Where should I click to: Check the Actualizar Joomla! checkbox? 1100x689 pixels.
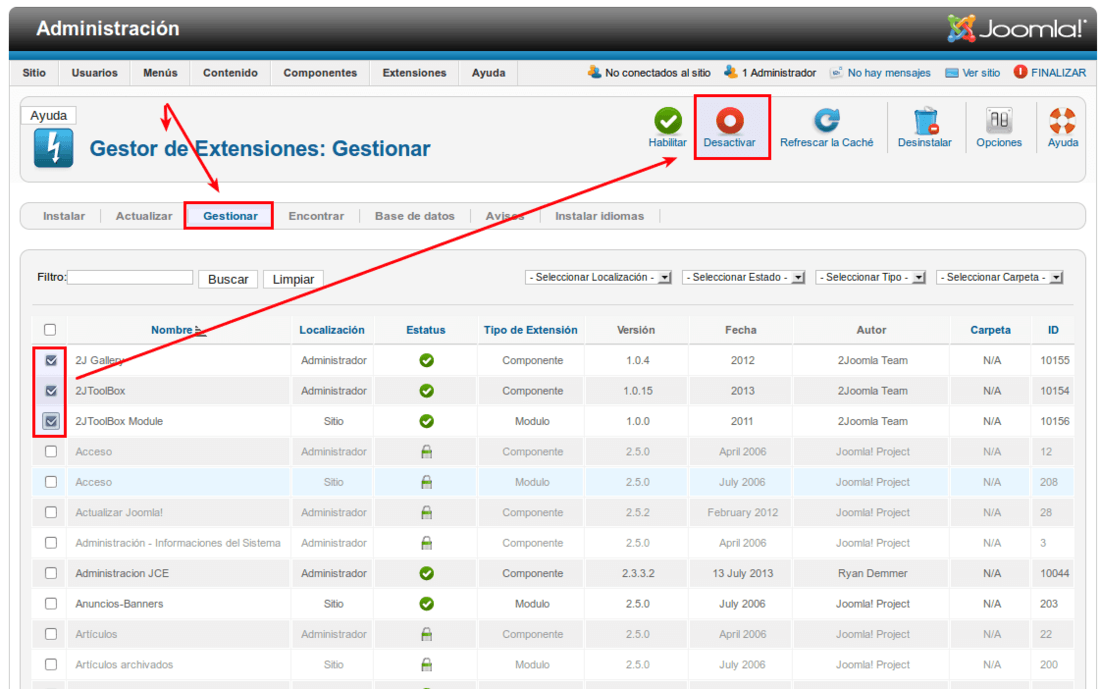(51, 513)
